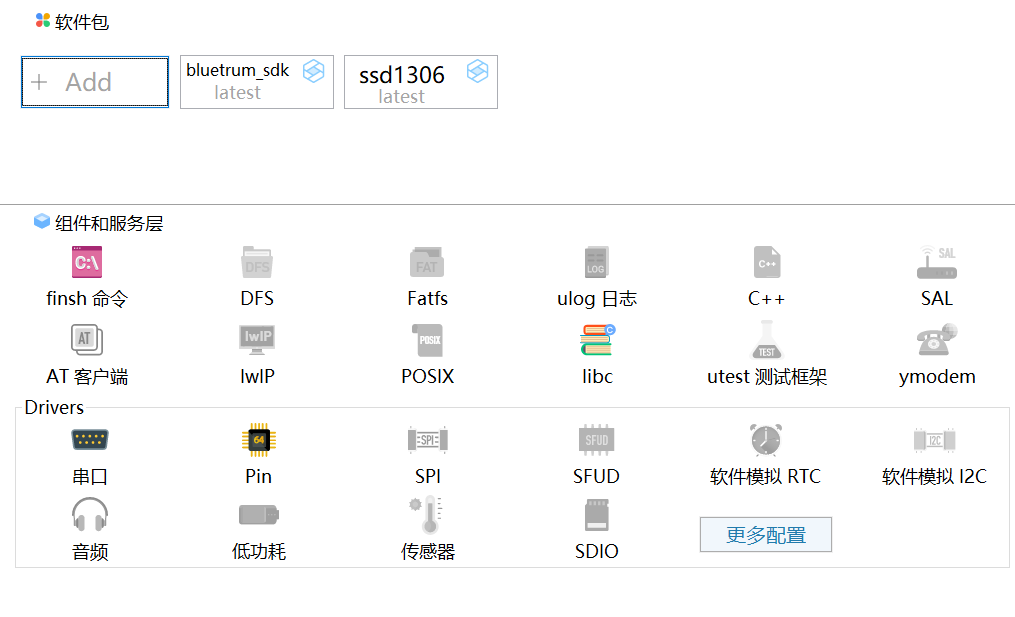
Task: Enable the lwIP network icon
Action: pyautogui.click(x=257, y=340)
